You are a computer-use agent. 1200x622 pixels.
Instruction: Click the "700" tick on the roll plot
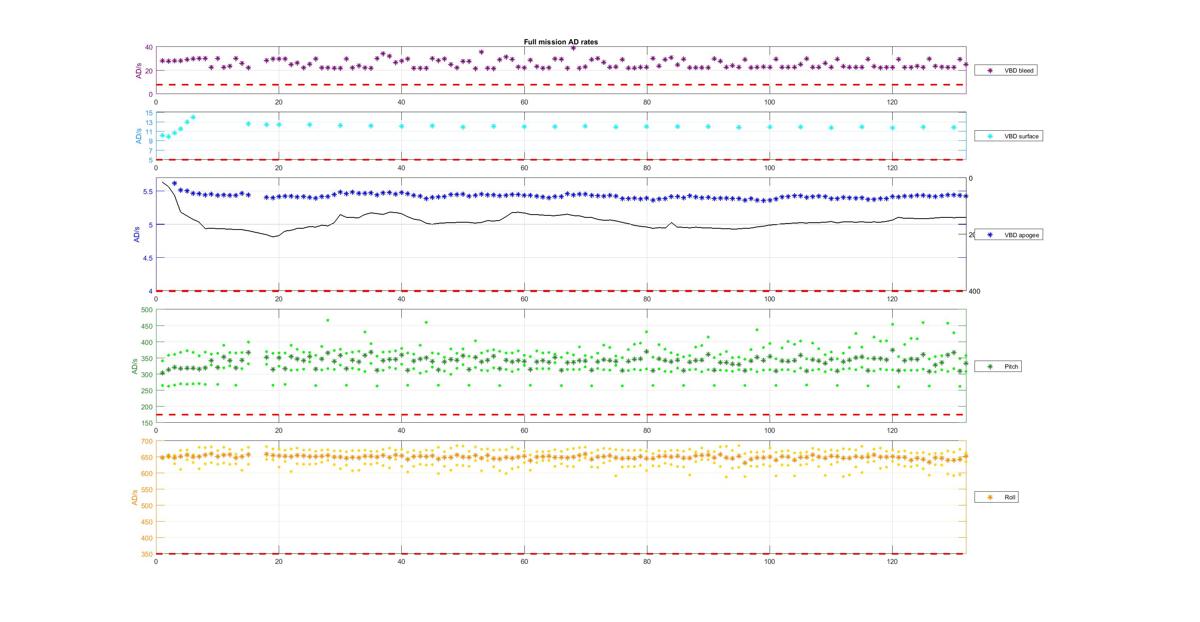[x=146, y=441]
